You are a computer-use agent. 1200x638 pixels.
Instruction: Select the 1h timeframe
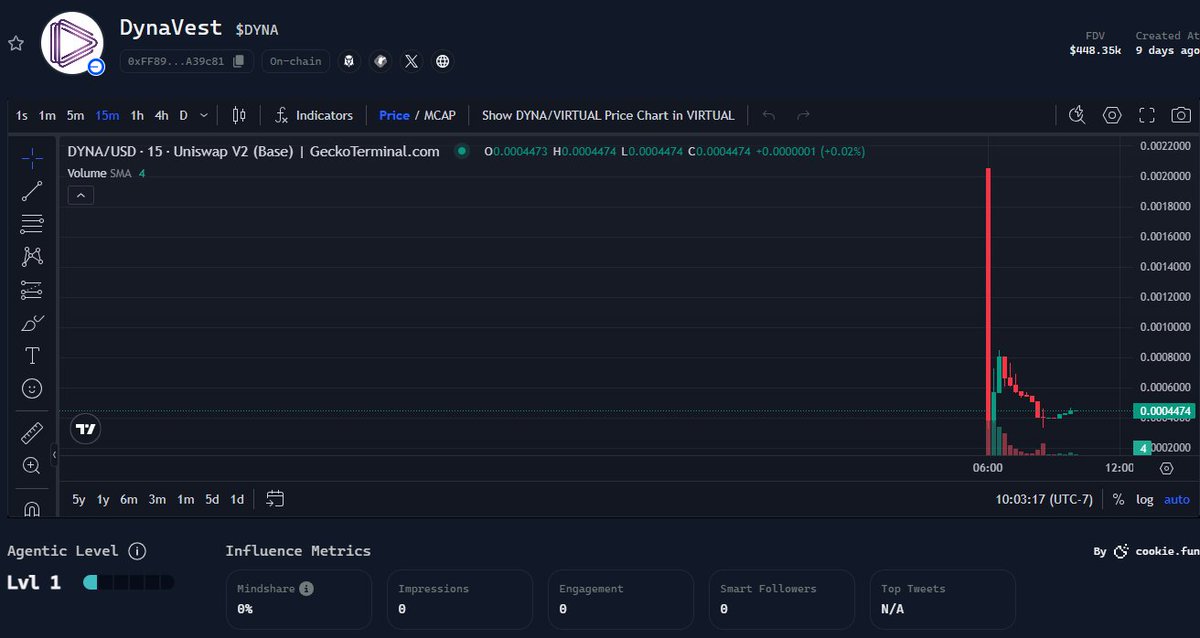(137, 115)
